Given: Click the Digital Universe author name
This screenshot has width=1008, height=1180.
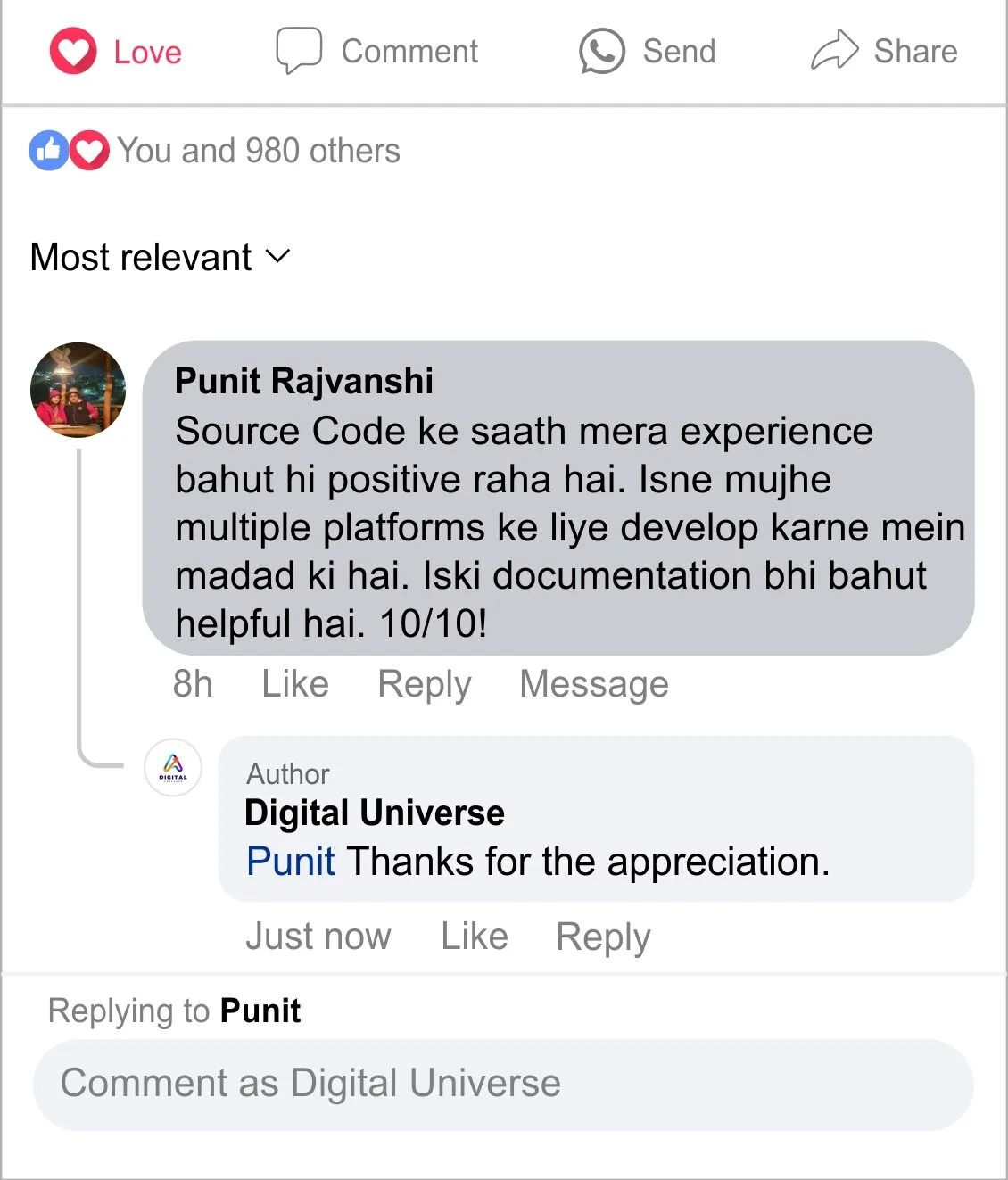Looking at the screenshot, I should 375,813.
